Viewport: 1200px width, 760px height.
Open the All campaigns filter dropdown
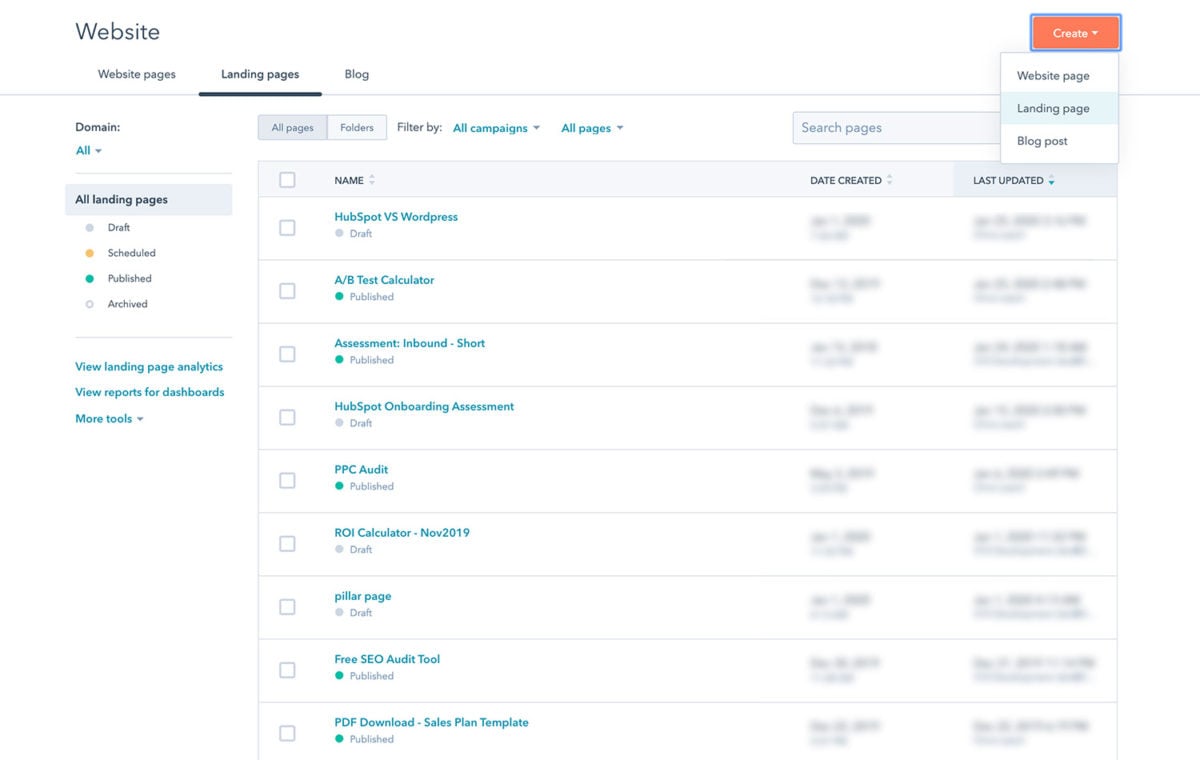[496, 128]
